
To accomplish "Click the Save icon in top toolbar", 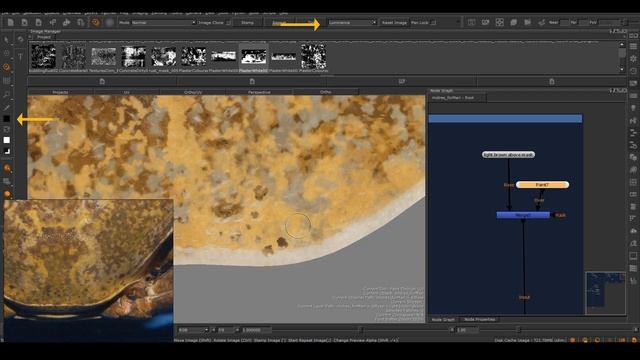I will 38,22.
